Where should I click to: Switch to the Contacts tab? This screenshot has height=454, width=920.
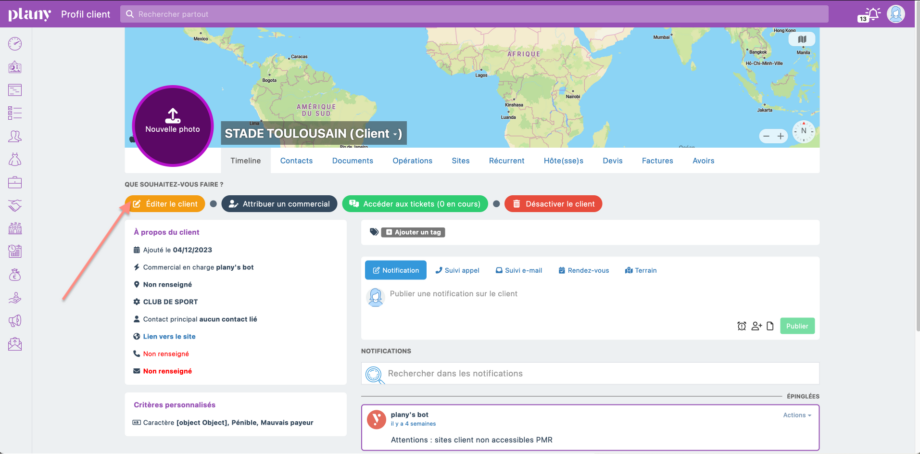(296, 160)
